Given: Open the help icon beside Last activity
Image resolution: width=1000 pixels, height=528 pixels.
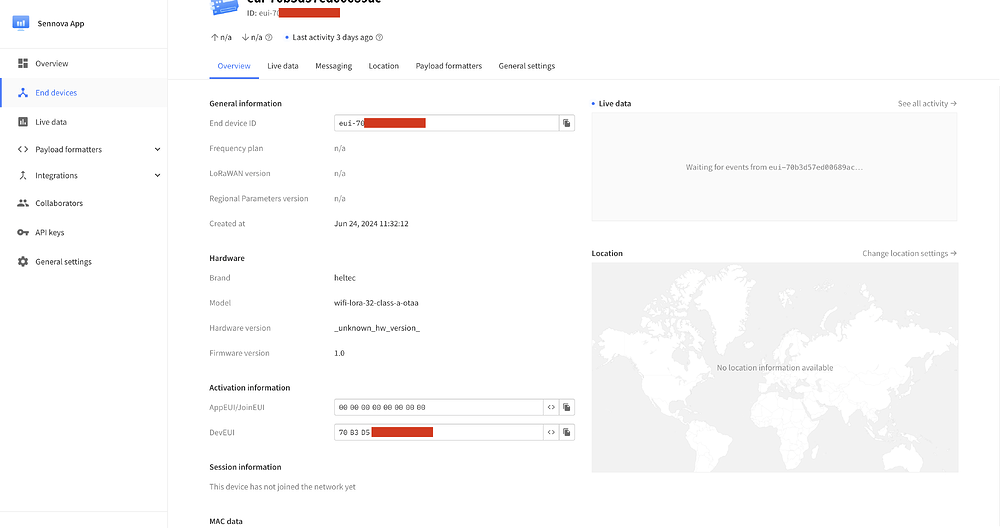Looking at the screenshot, I should coord(379,38).
